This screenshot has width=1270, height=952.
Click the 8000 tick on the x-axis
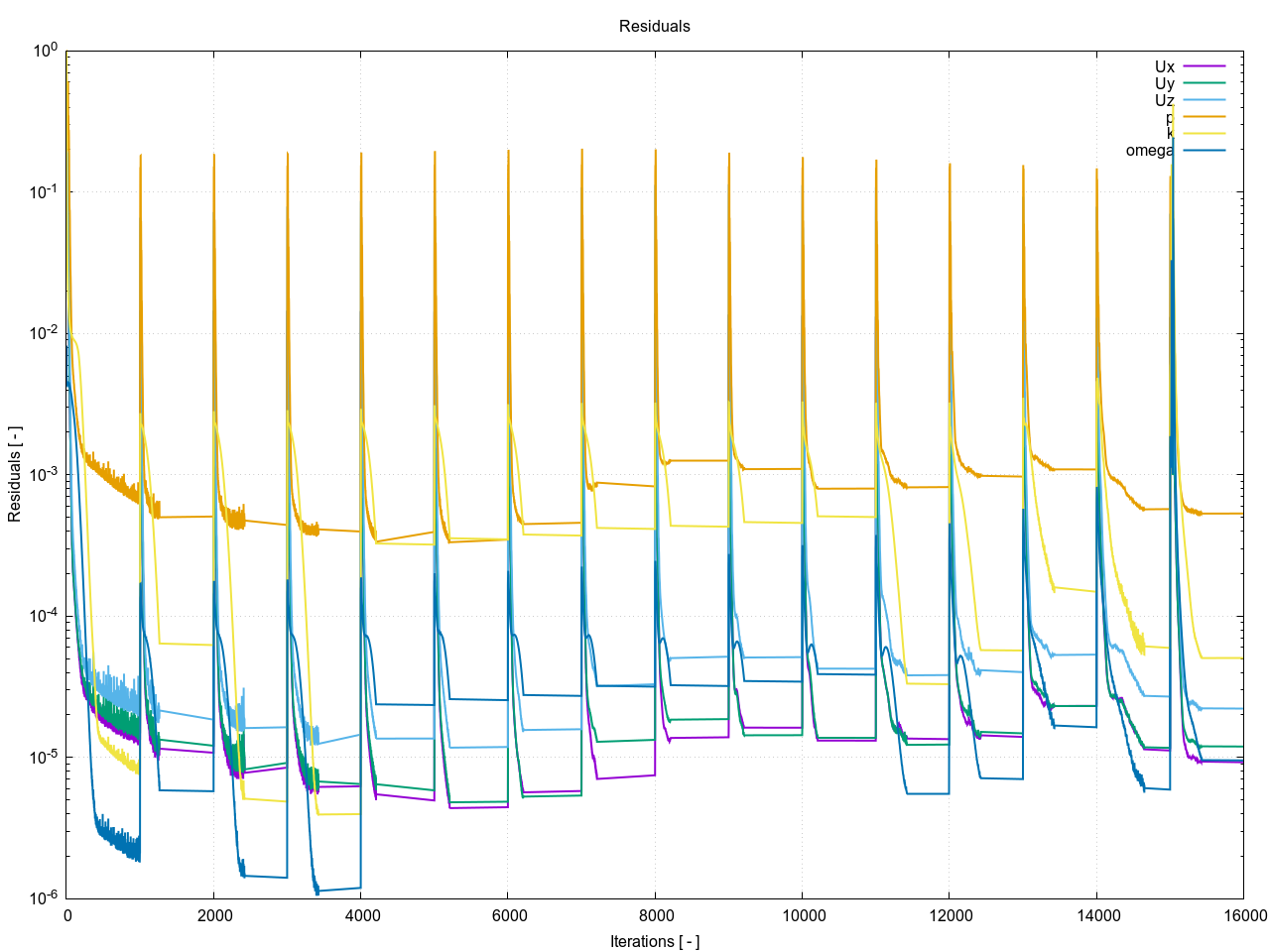[x=655, y=915]
